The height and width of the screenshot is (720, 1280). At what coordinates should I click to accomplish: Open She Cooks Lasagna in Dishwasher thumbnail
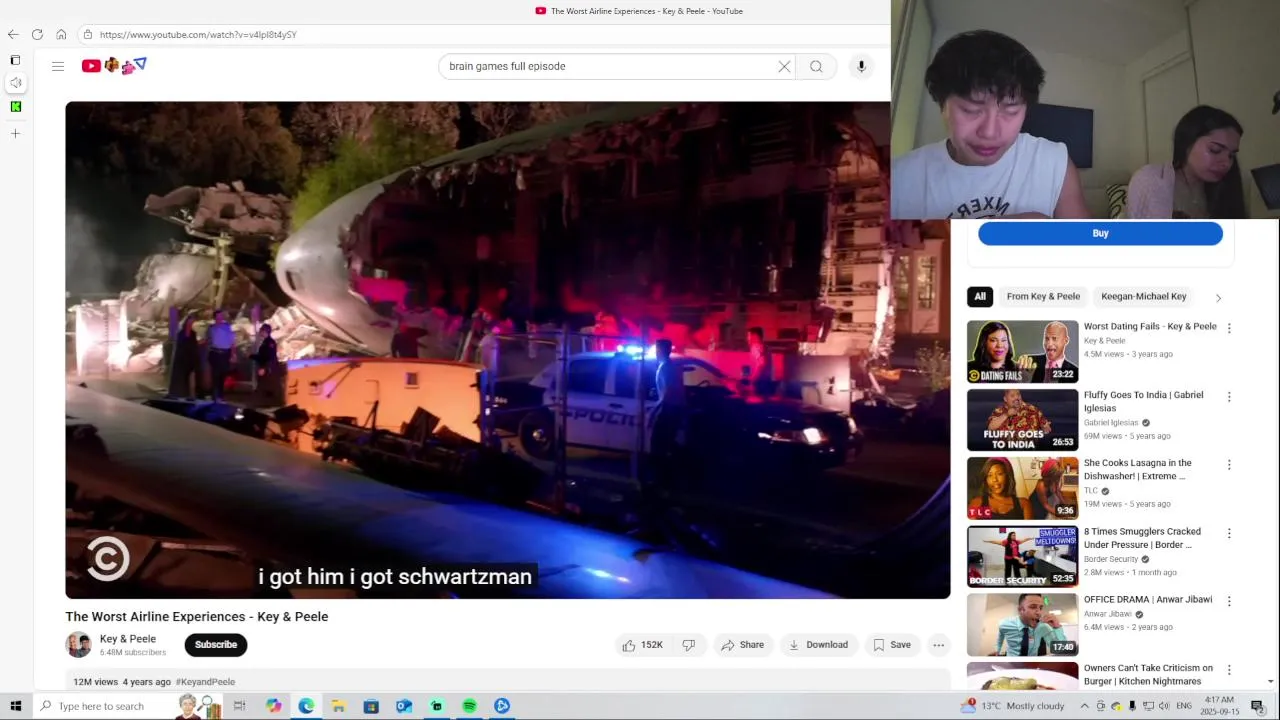tap(1022, 488)
